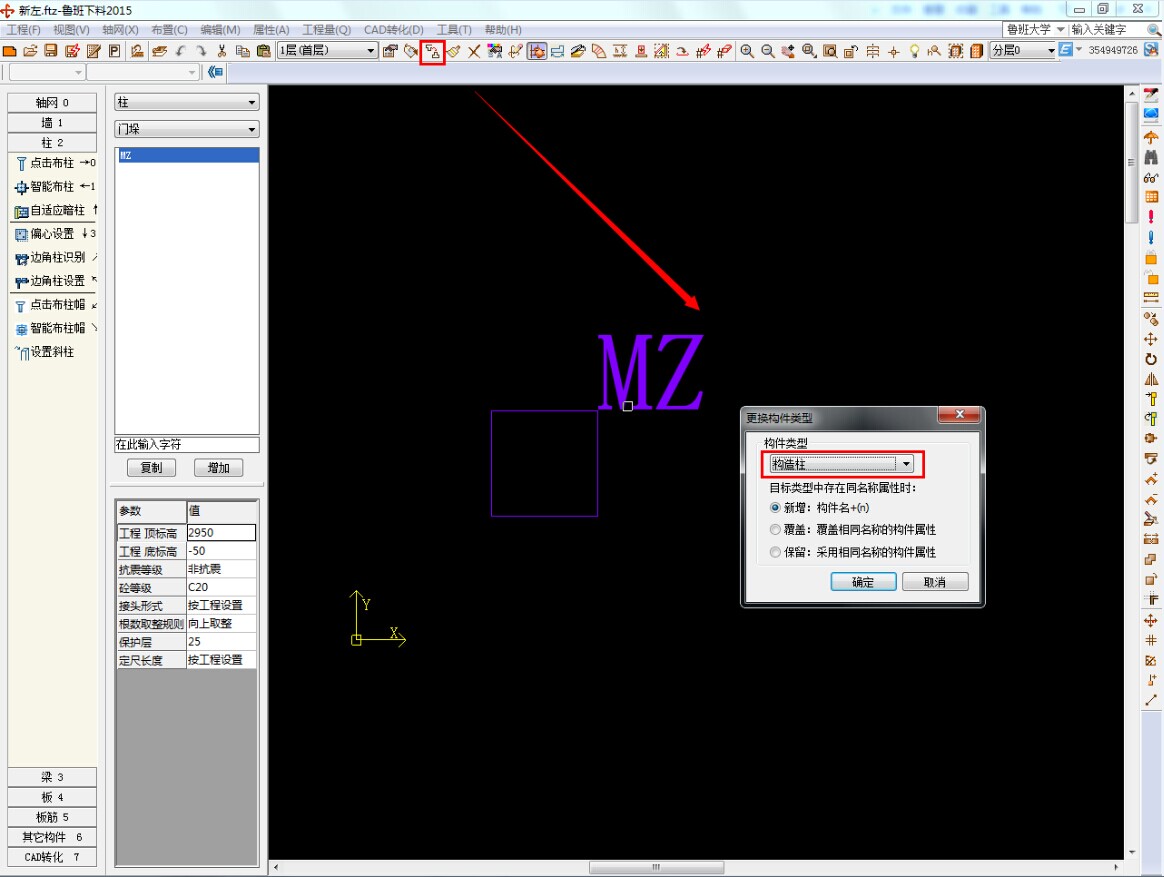Open the 偏心设置 tool
The width and height of the screenshot is (1164, 877).
53,234
